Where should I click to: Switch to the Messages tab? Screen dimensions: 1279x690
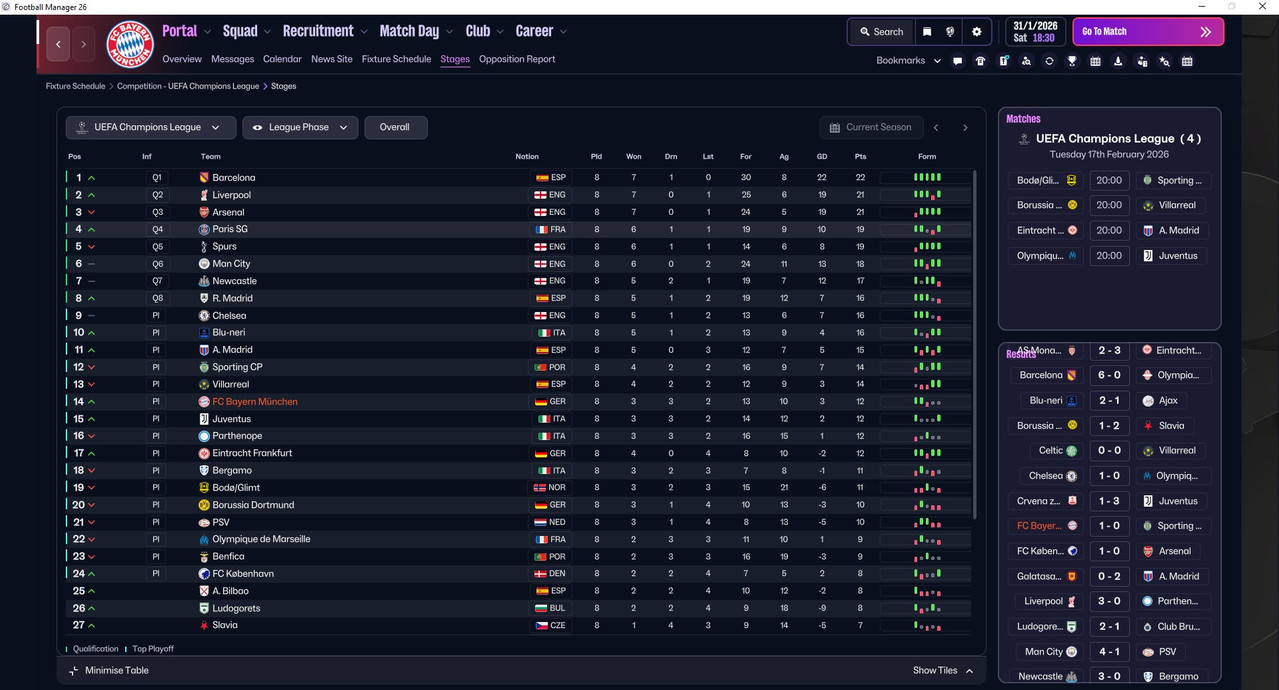coord(232,59)
